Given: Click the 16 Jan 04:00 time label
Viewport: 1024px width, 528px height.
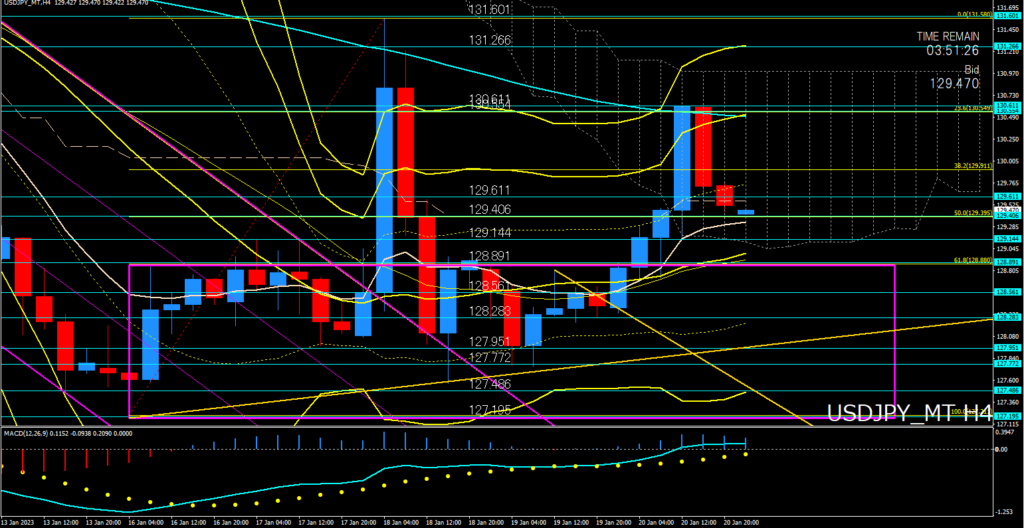Looking at the screenshot, I should (145, 523).
